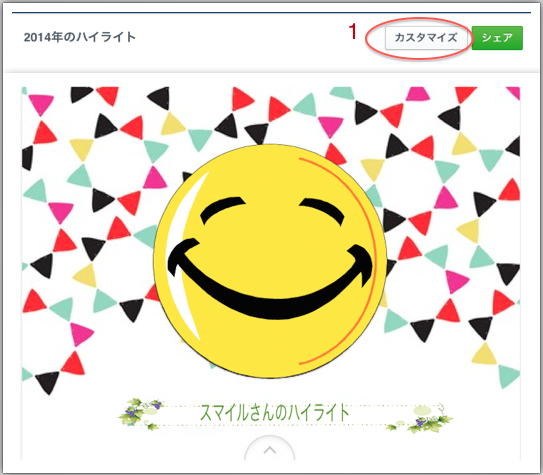This screenshot has width=543, height=475.
Task: Click the white header area beside シェア
Action: (x=527, y=38)
